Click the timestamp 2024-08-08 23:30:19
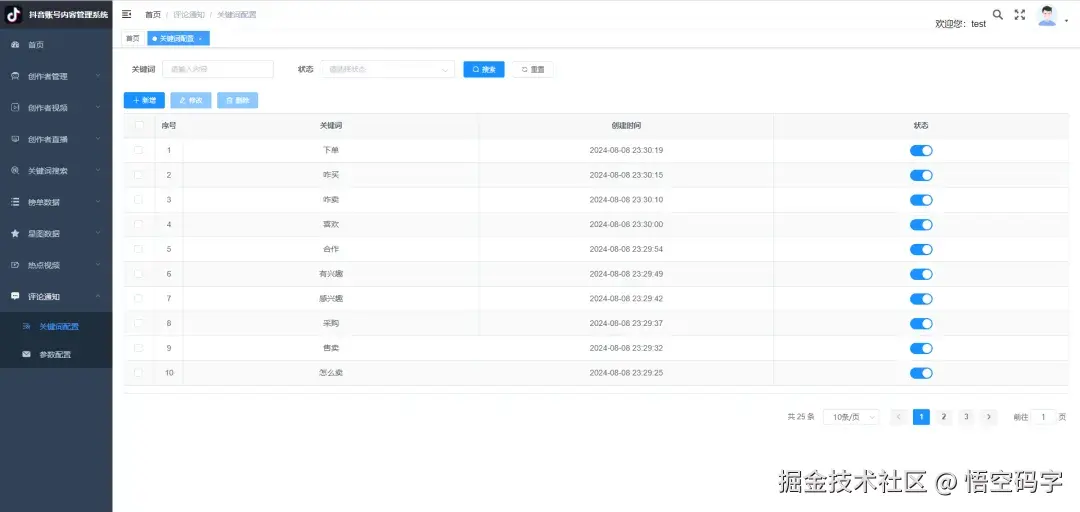The height and width of the screenshot is (512, 1080). [x=626, y=150]
